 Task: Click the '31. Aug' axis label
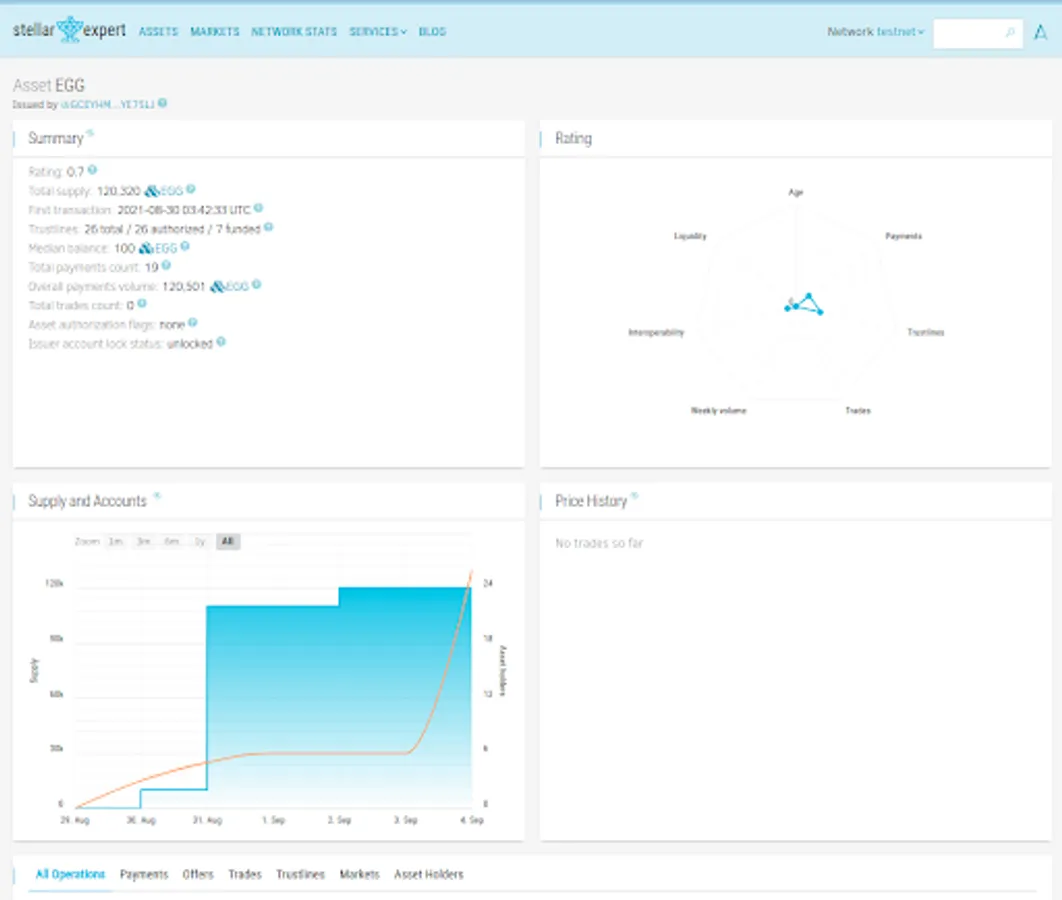[x=207, y=820]
